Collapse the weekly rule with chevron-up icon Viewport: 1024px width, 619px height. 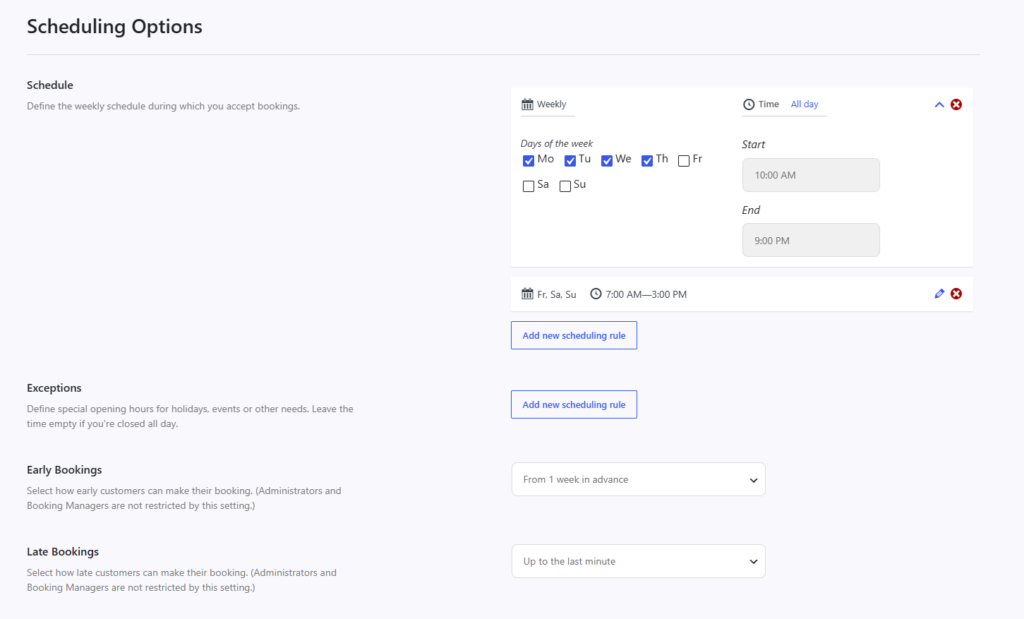[939, 104]
